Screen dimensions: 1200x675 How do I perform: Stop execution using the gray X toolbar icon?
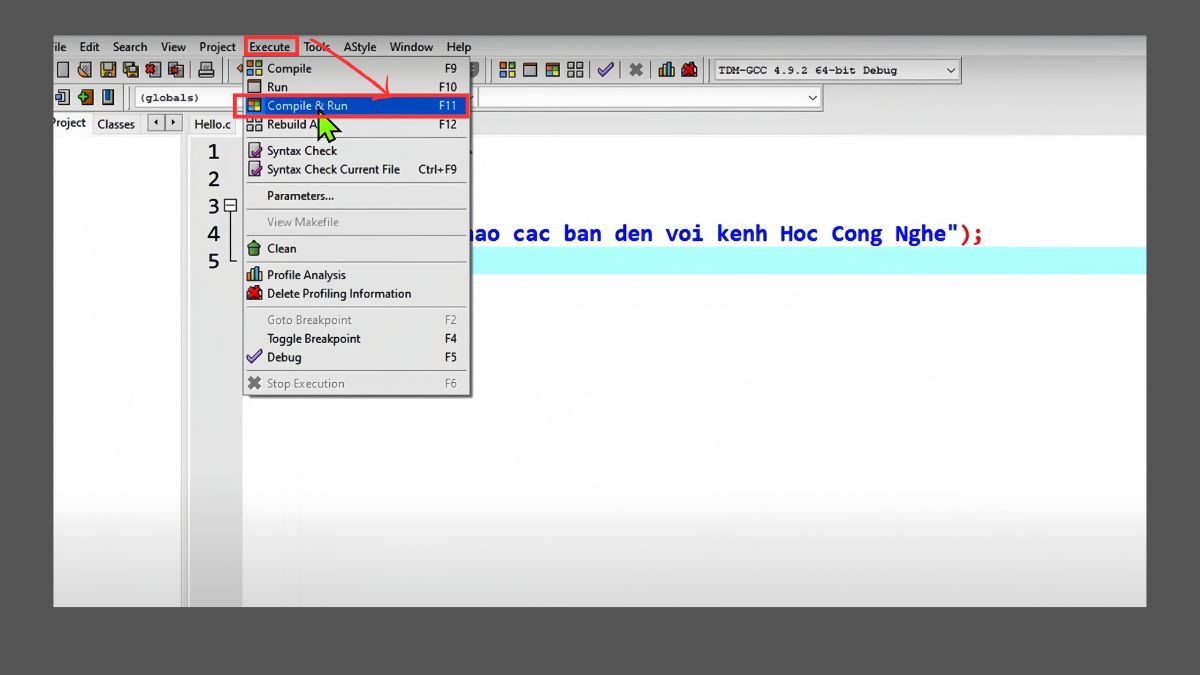coord(636,69)
